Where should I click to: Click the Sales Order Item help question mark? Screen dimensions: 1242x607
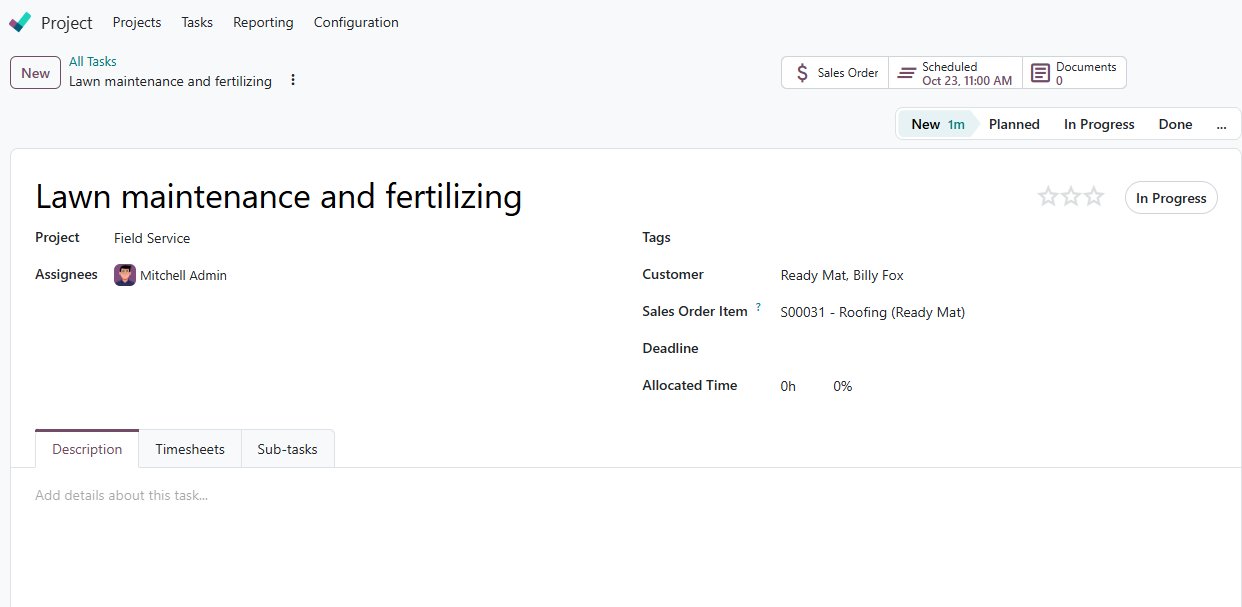tap(758, 307)
